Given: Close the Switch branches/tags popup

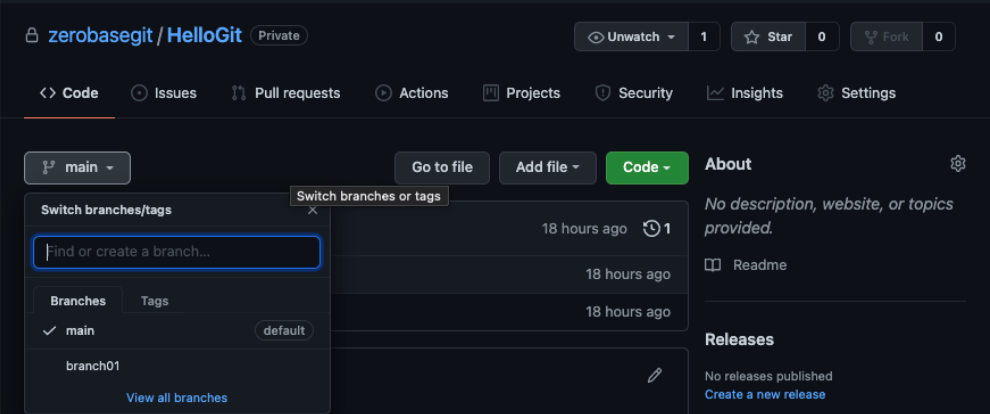Looking at the screenshot, I should (x=313, y=210).
